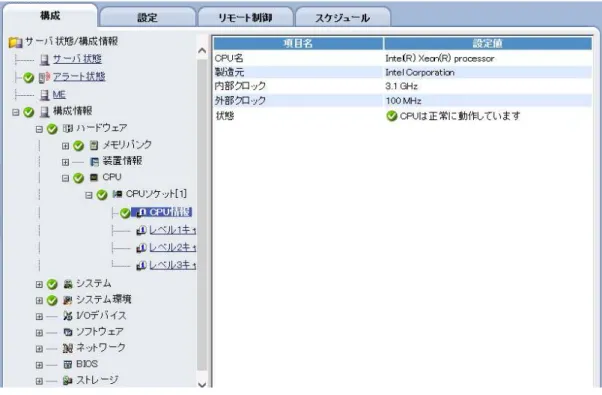This screenshot has width=602, height=395.
Task: Open the ME link
Action: click(59, 94)
